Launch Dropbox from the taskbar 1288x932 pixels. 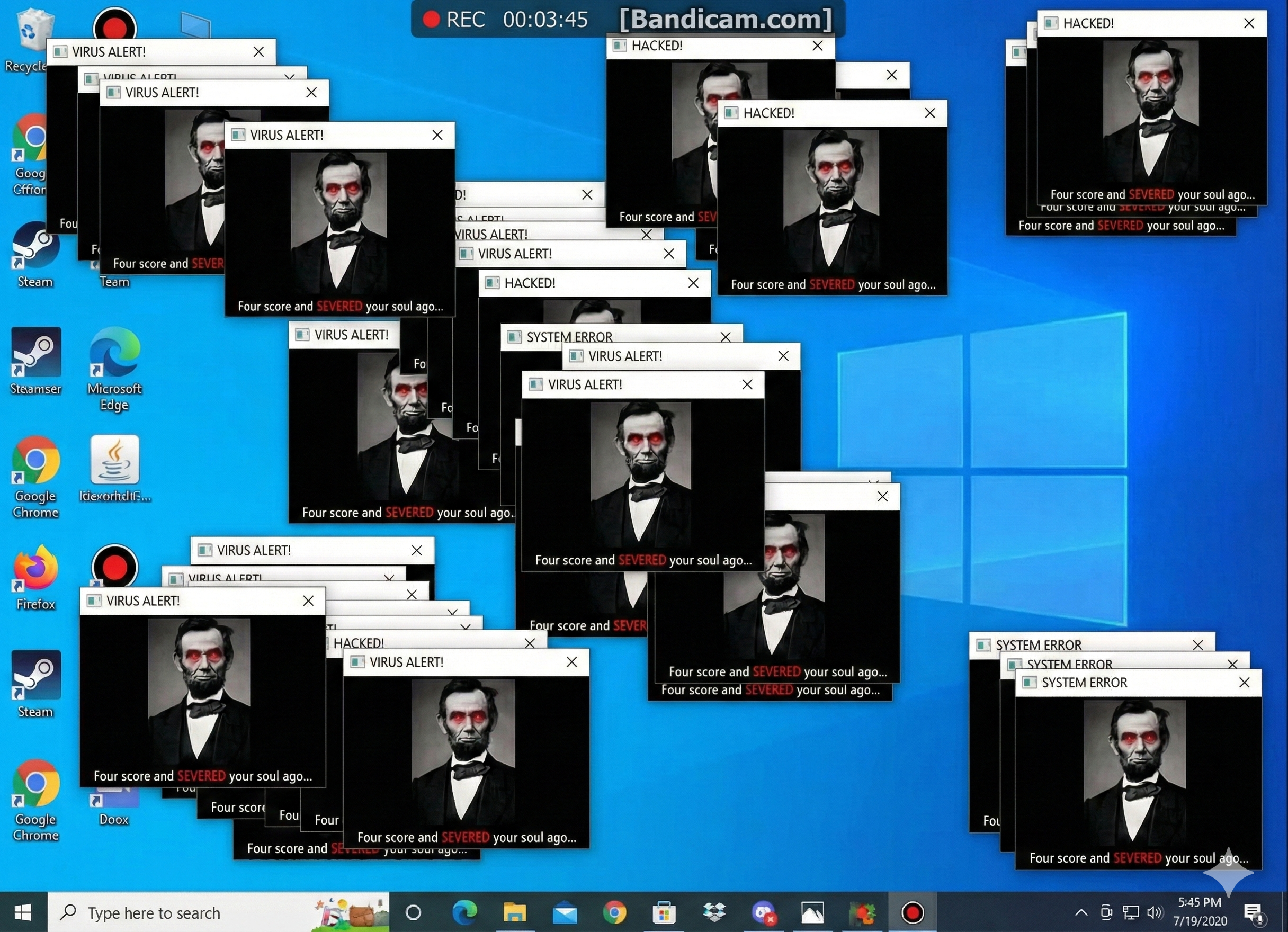pos(714,913)
